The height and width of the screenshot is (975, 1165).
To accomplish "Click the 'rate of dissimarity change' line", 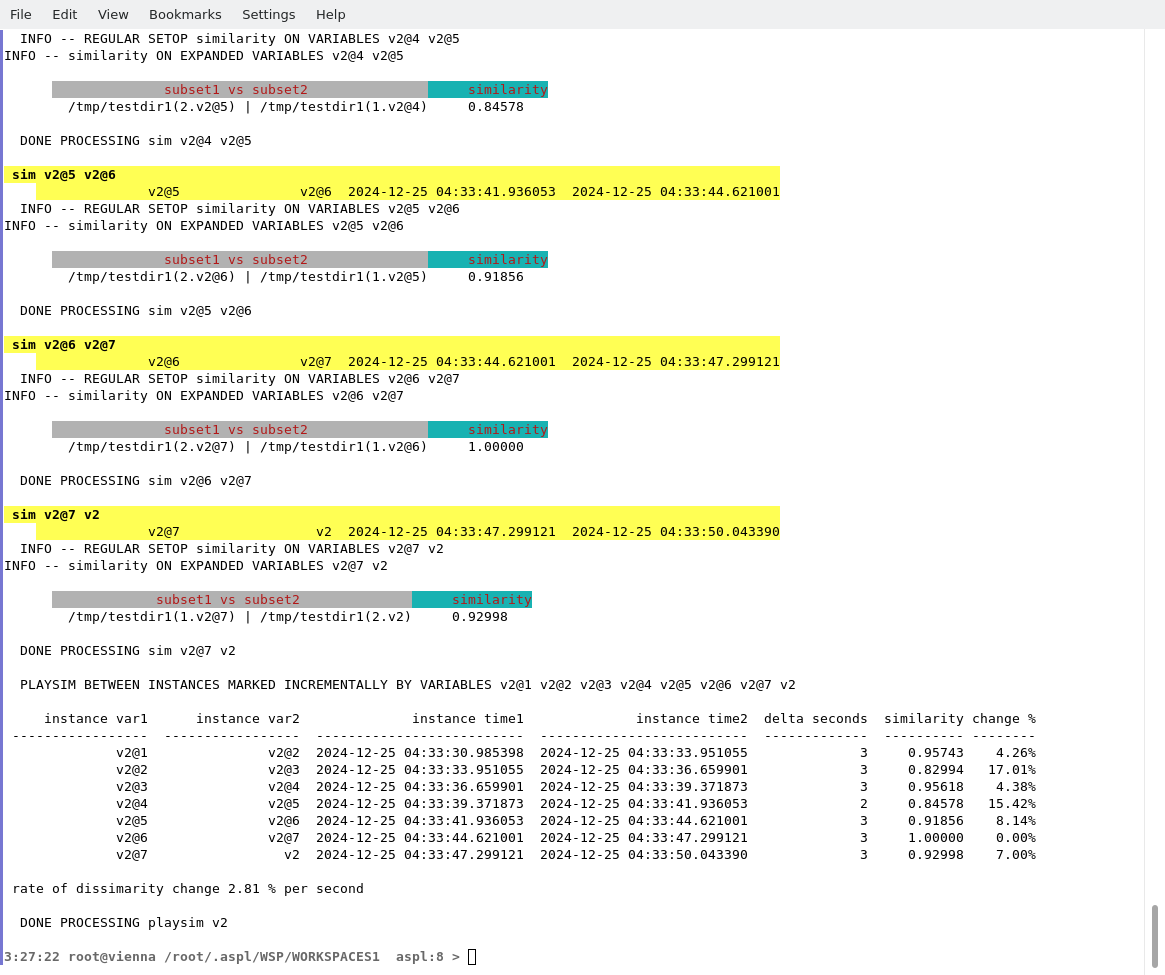I will click(x=188, y=889).
